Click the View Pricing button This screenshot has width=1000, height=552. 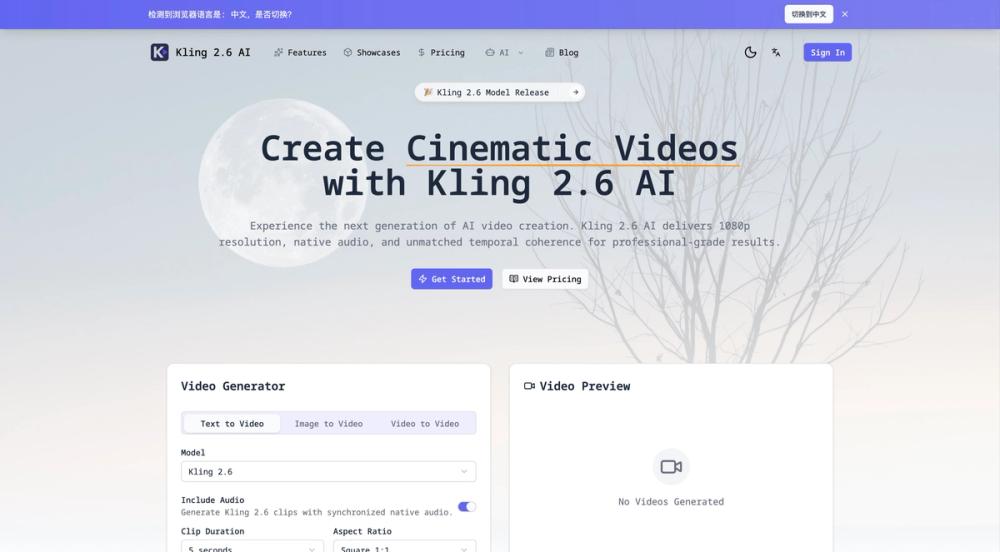[x=545, y=279]
